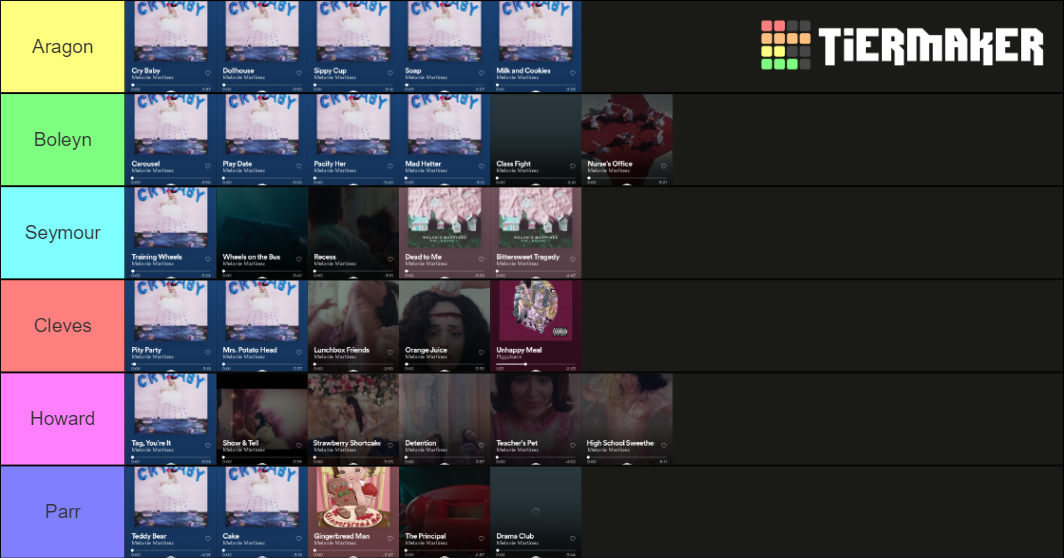
Task: Click the heart icon on Dollhouse
Action: click(x=299, y=73)
